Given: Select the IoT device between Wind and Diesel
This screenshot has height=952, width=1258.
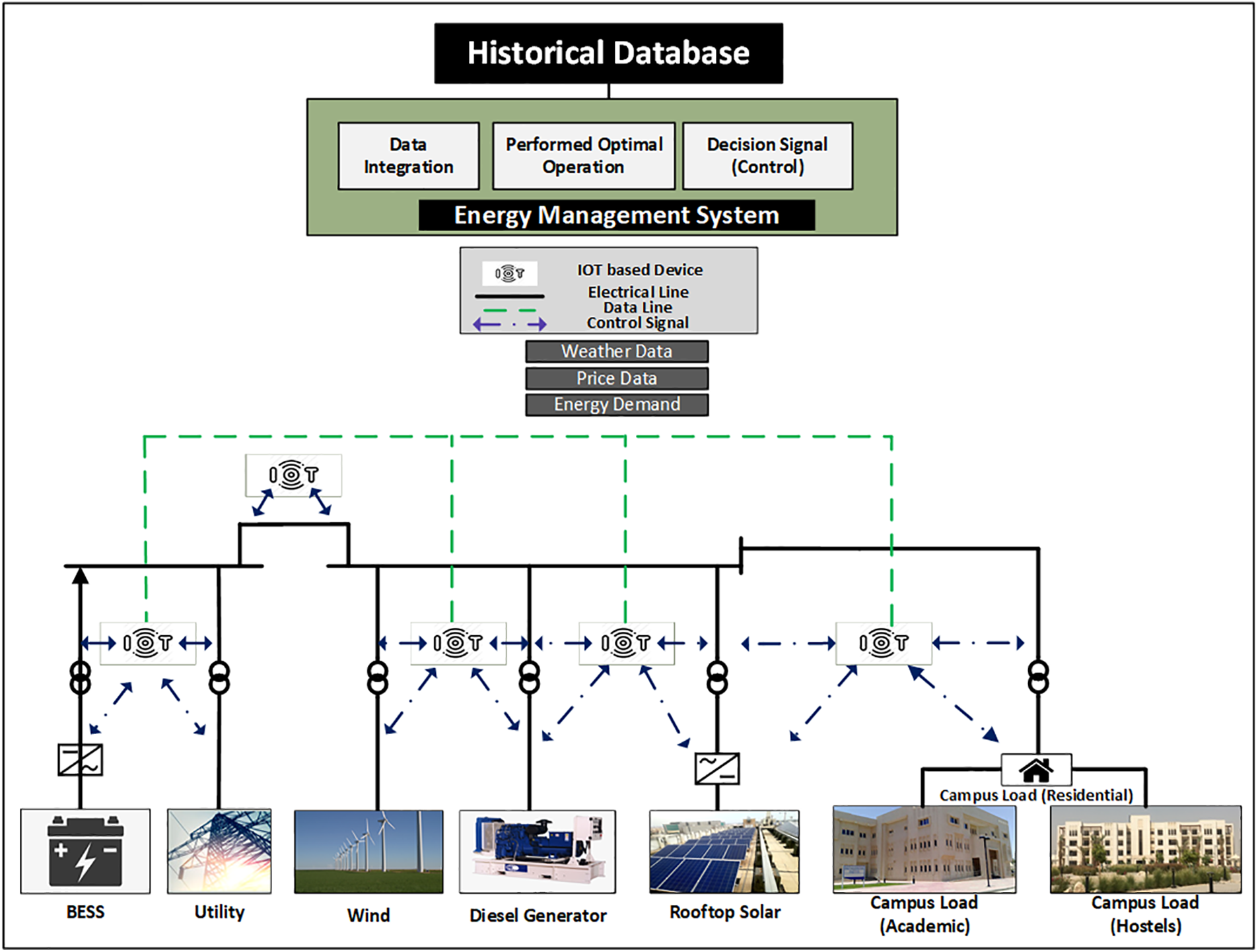Looking at the screenshot, I should 458,643.
